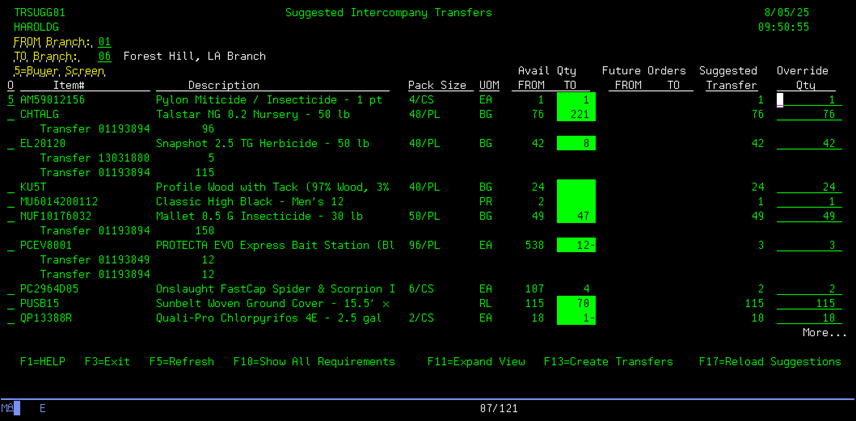Edit Override Qty for Quali-Pro Chlorpyrifos

point(809,318)
